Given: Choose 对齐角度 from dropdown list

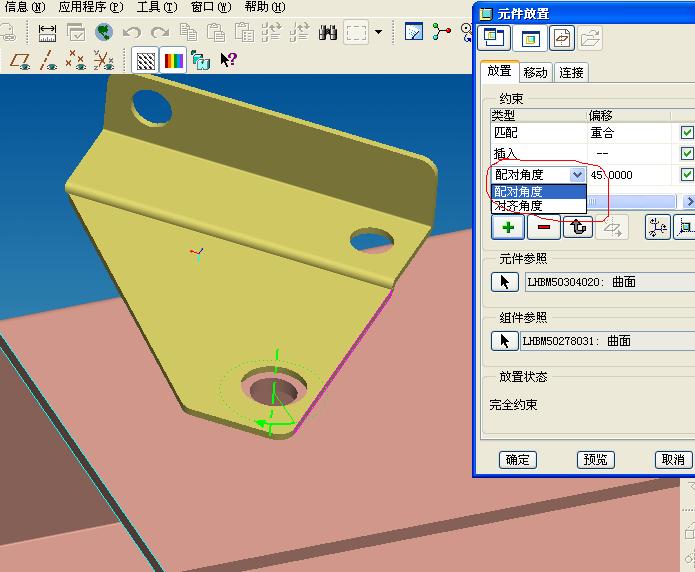Looking at the screenshot, I should click(x=539, y=206).
